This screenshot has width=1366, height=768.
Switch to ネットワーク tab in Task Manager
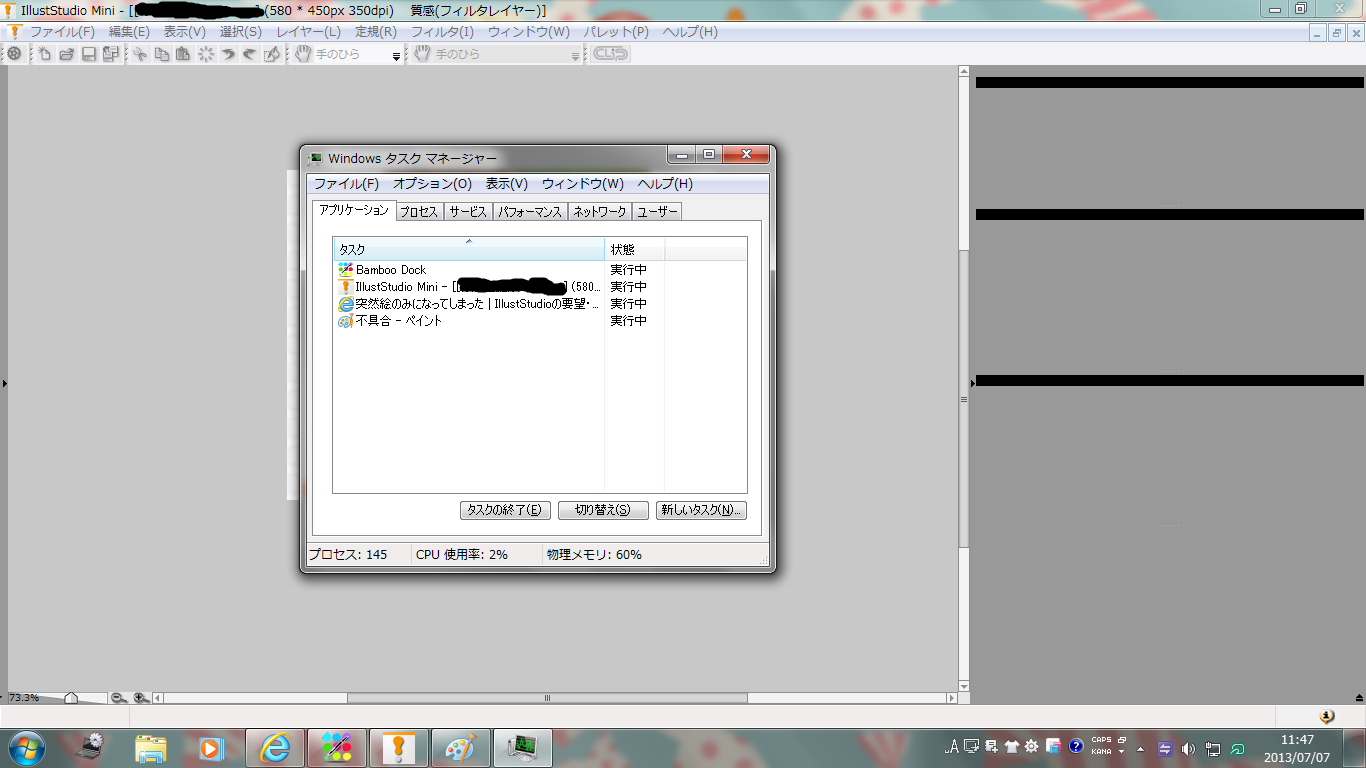(600, 212)
